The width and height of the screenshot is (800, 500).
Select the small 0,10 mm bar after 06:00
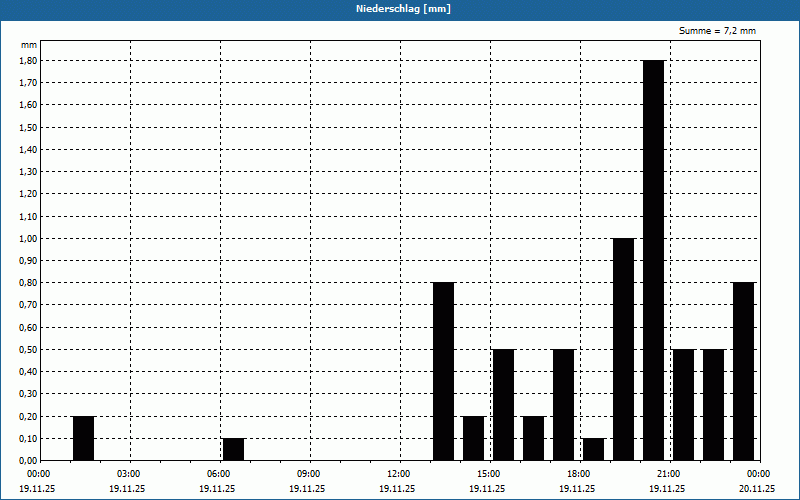233,449
